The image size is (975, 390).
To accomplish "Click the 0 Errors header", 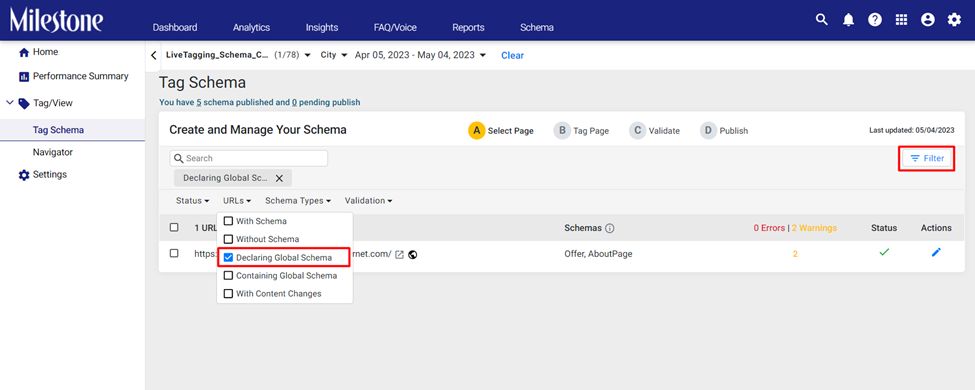I will pos(769,228).
